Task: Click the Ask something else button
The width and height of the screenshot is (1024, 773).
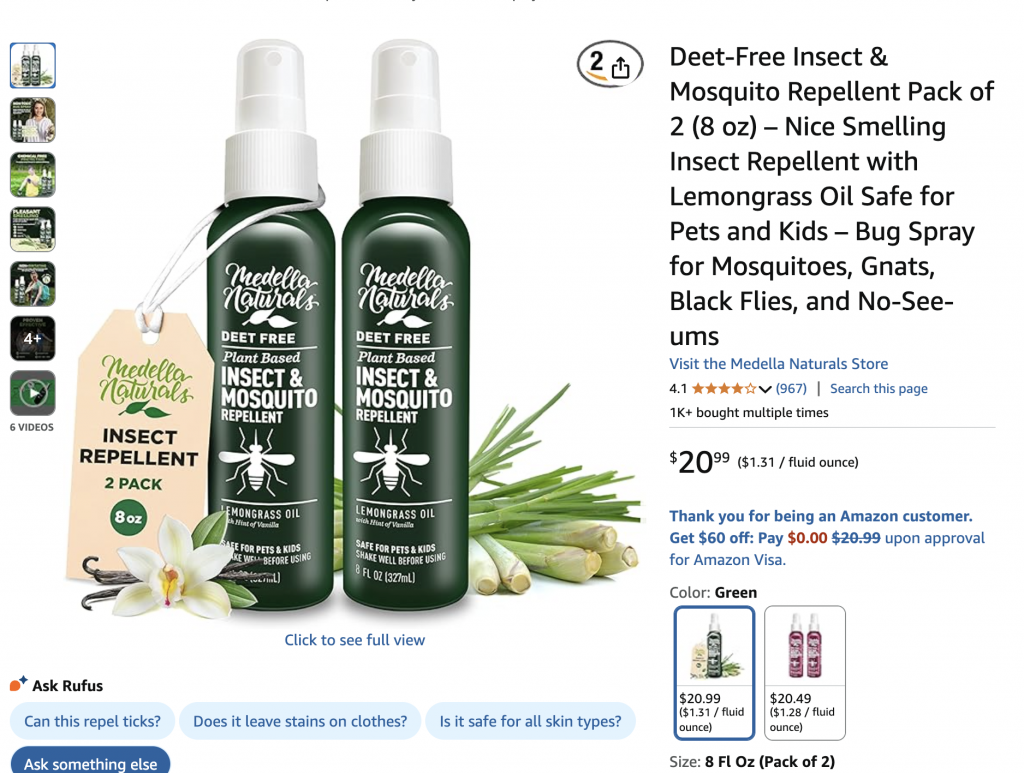Action: point(91,763)
